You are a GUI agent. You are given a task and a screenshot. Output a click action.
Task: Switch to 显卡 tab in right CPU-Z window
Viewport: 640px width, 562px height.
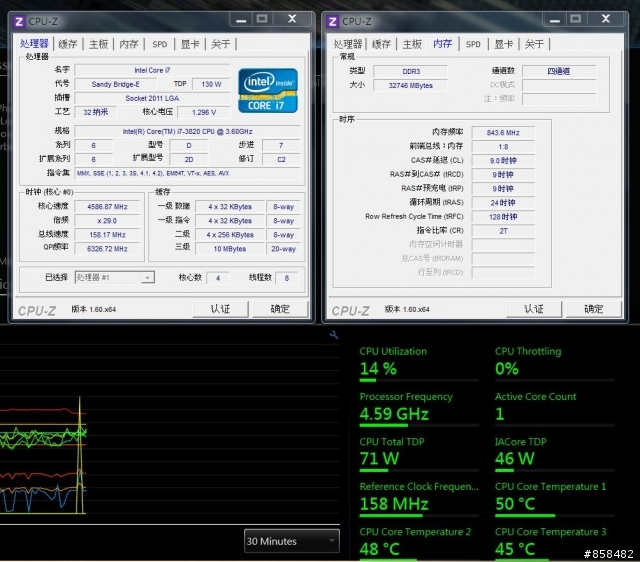pos(504,44)
